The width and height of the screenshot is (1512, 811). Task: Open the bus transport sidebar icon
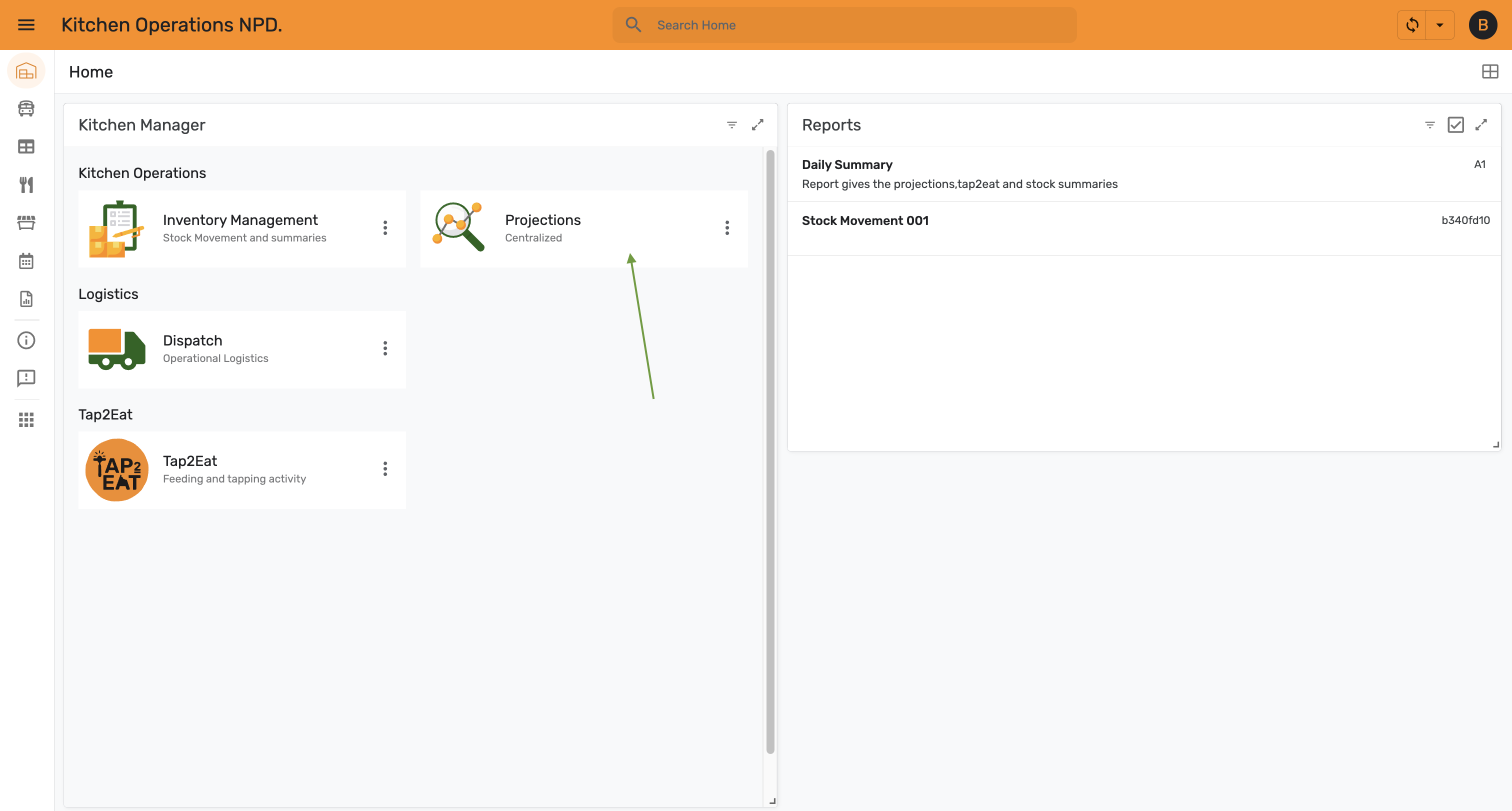coord(26,108)
